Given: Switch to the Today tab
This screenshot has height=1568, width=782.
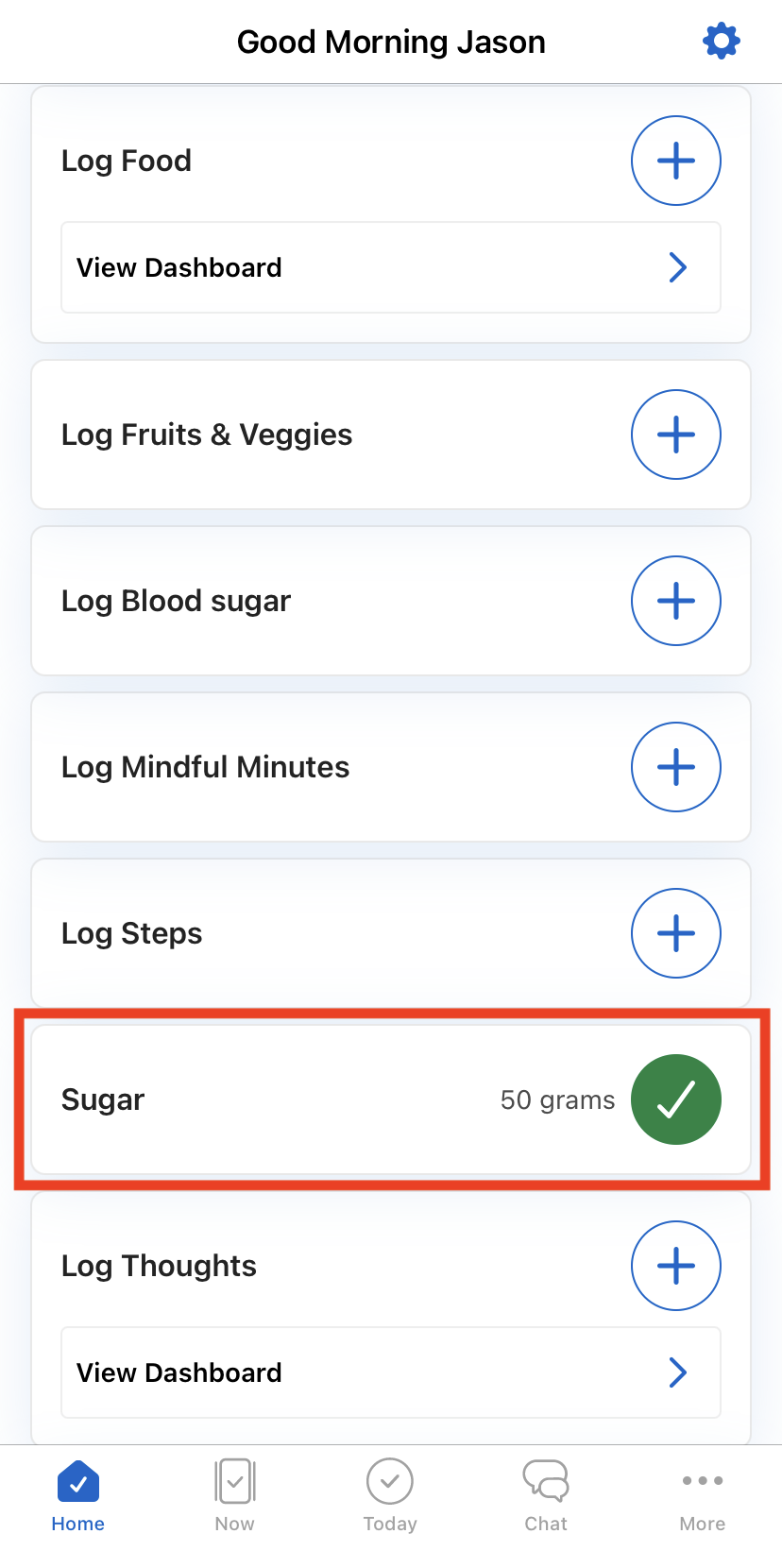Looking at the screenshot, I should tap(390, 1494).
